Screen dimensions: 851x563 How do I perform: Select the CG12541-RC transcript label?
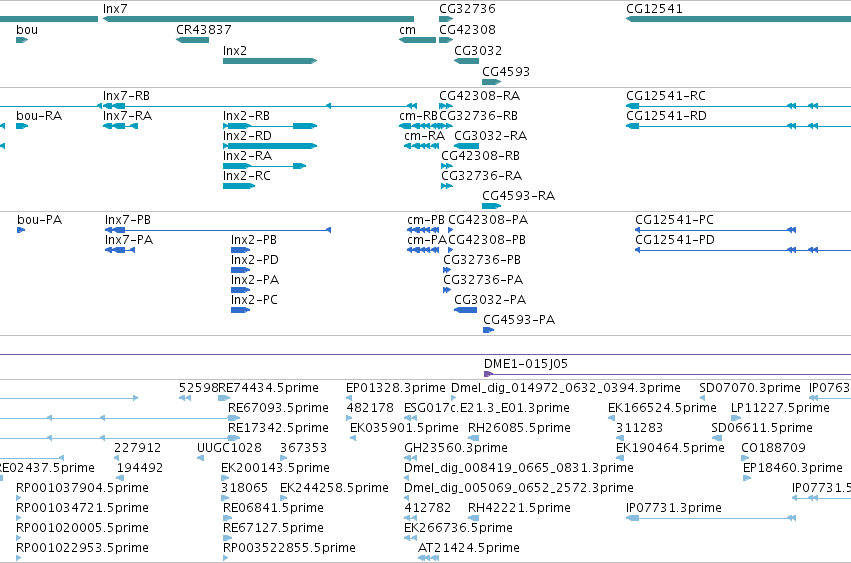click(x=665, y=96)
